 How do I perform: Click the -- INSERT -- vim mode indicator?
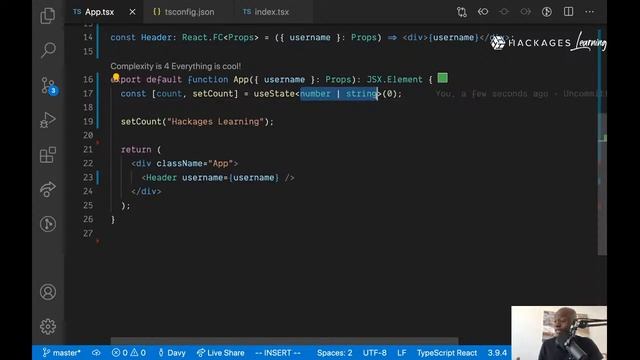[x=278, y=353]
